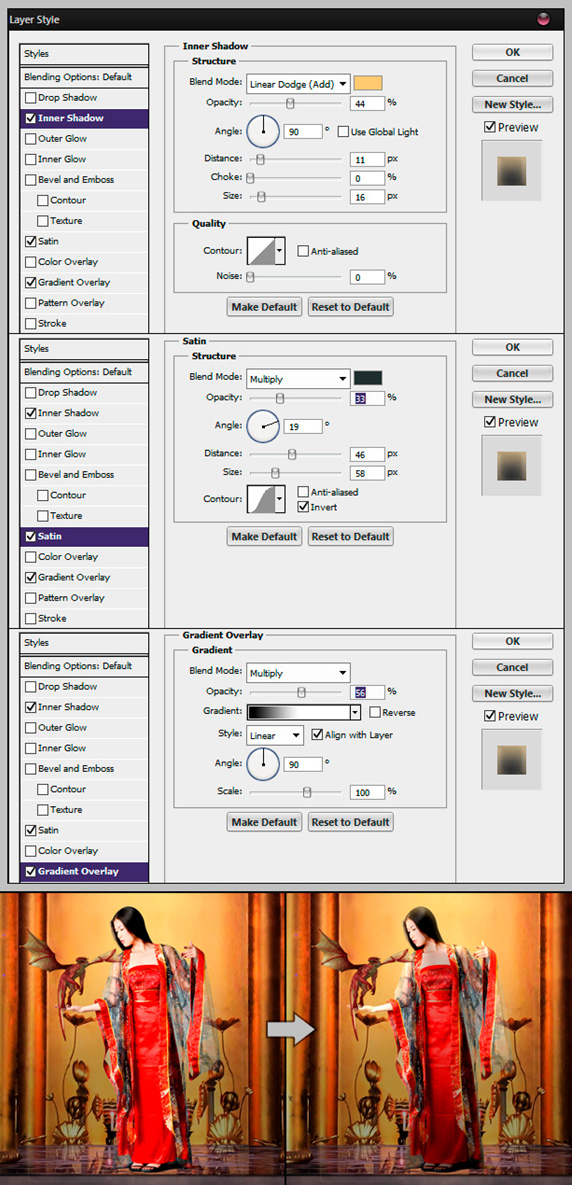Screen dimensions: 572x1185
Task: Open the Satin Multiply blend mode dropdown
Action: click(x=298, y=378)
